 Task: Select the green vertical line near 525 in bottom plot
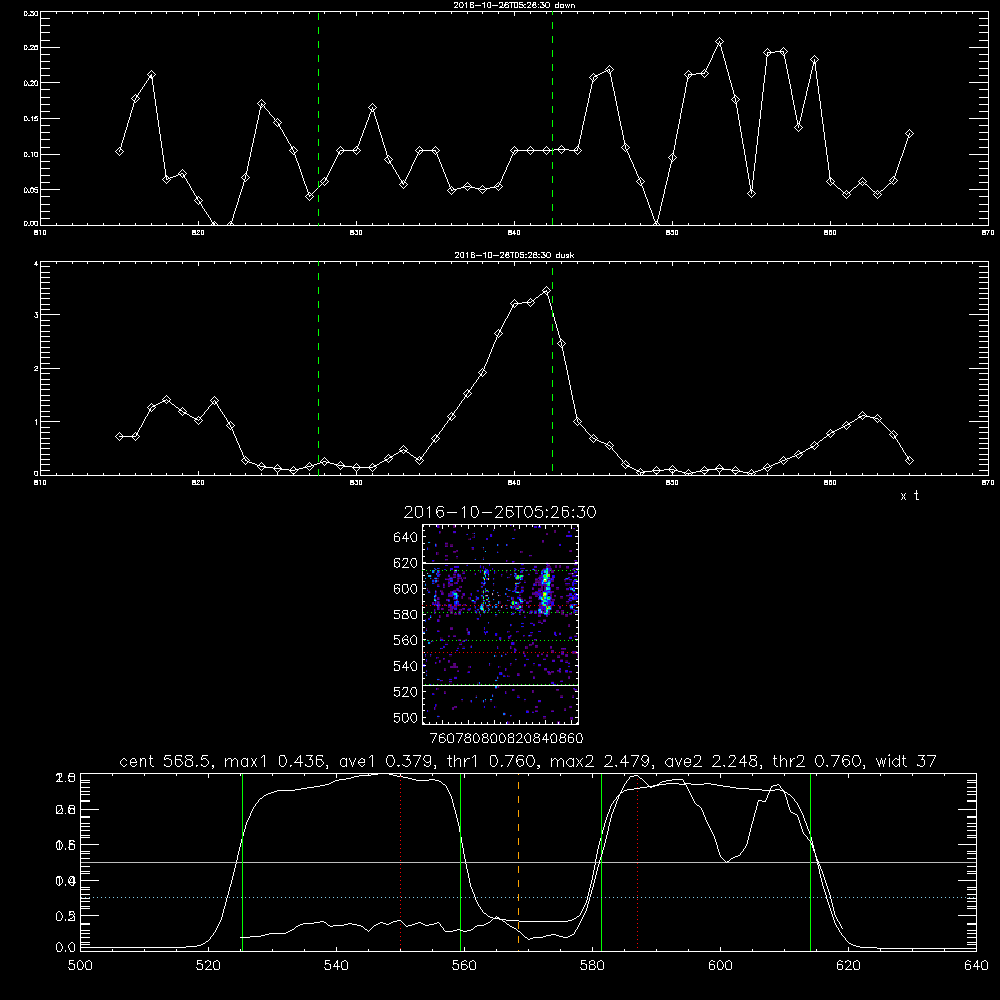[242, 862]
